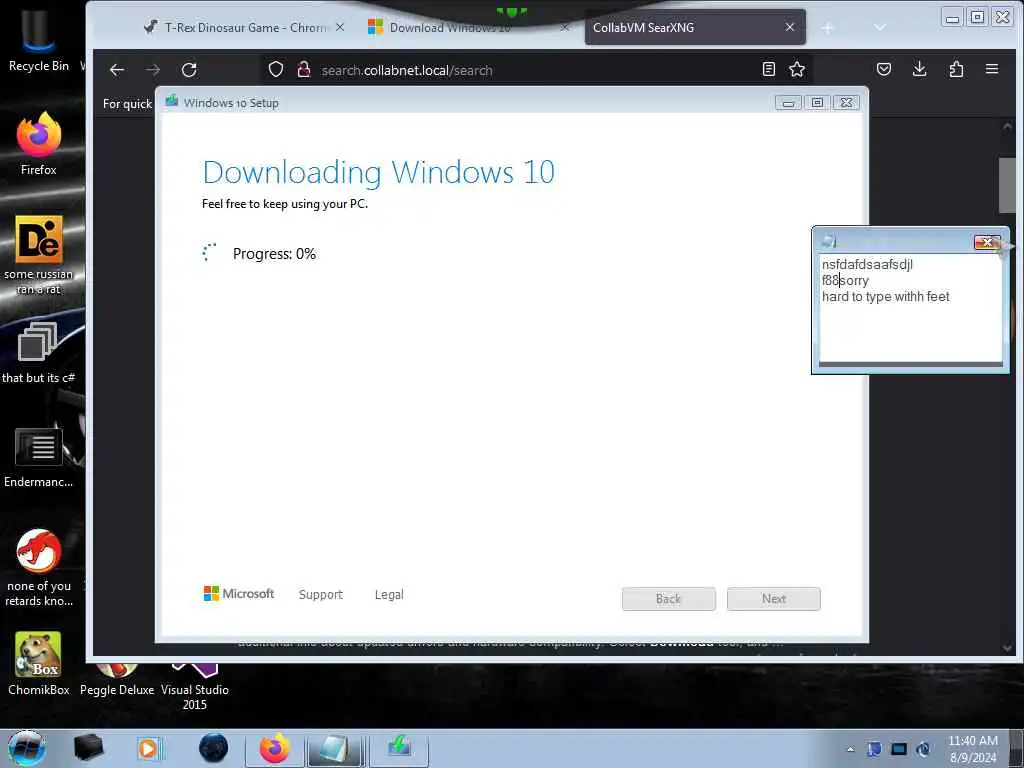This screenshot has height=768, width=1024.
Task: Switch to Windows Setup taskbar button
Action: point(399,748)
